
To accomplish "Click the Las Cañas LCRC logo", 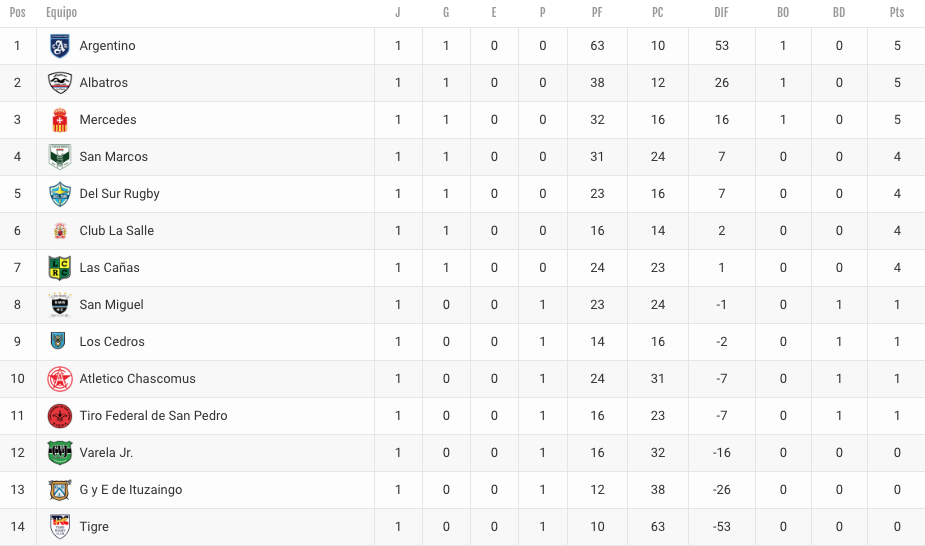I will tap(60, 268).
